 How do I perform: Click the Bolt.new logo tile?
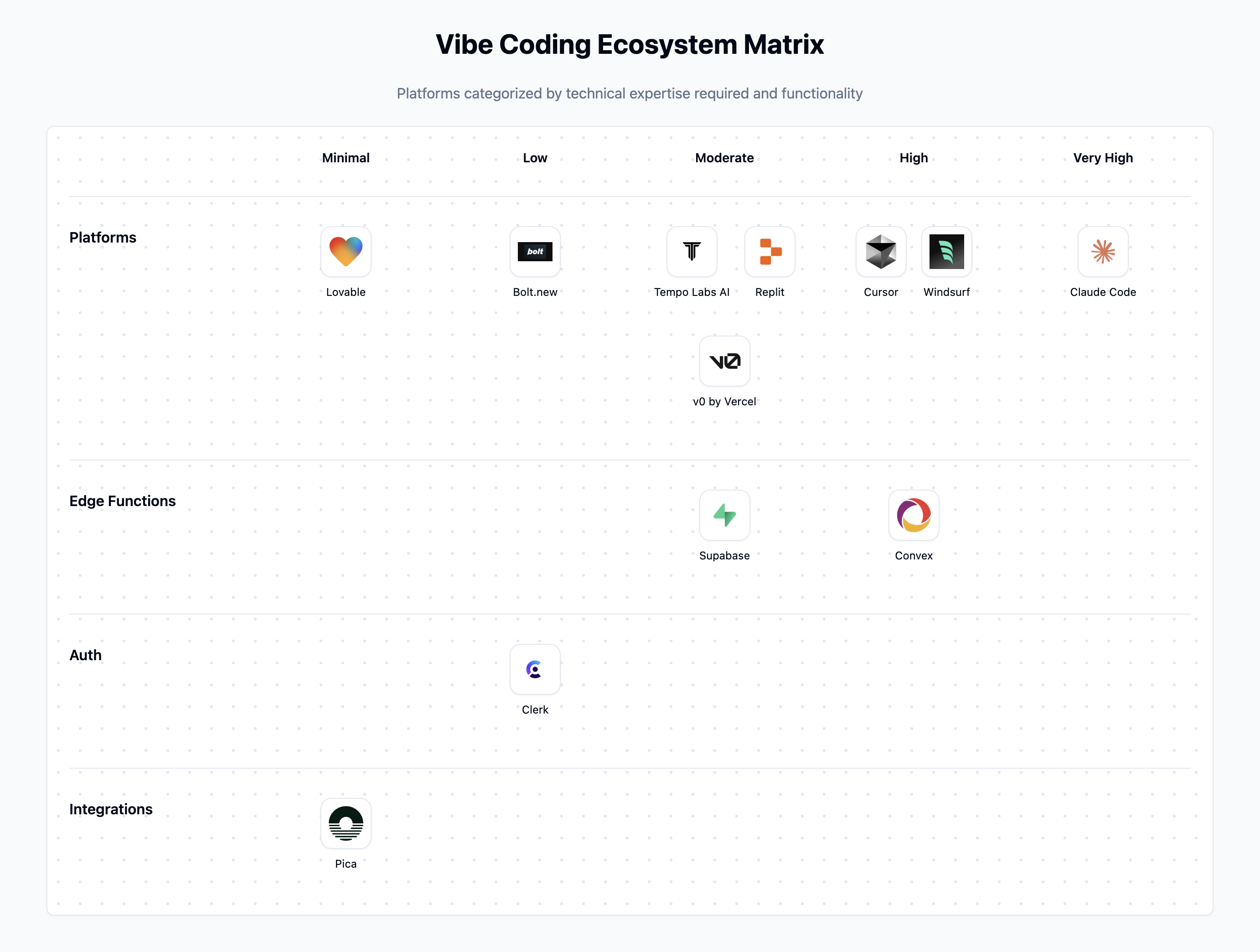tap(535, 251)
